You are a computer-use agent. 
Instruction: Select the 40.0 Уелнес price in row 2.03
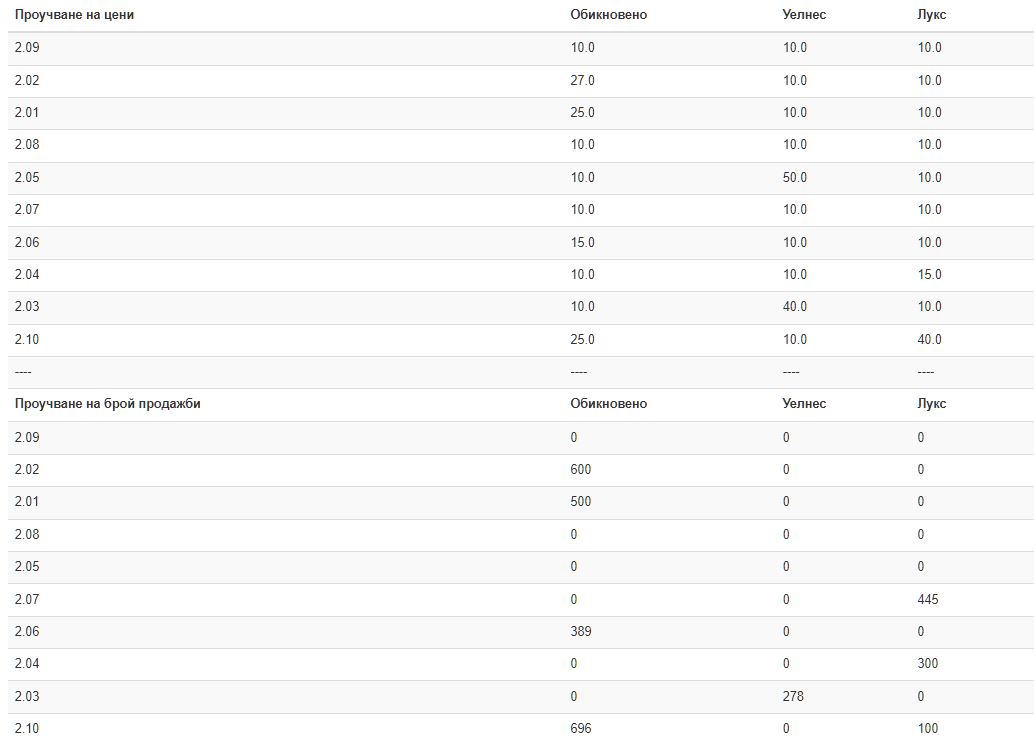[795, 307]
